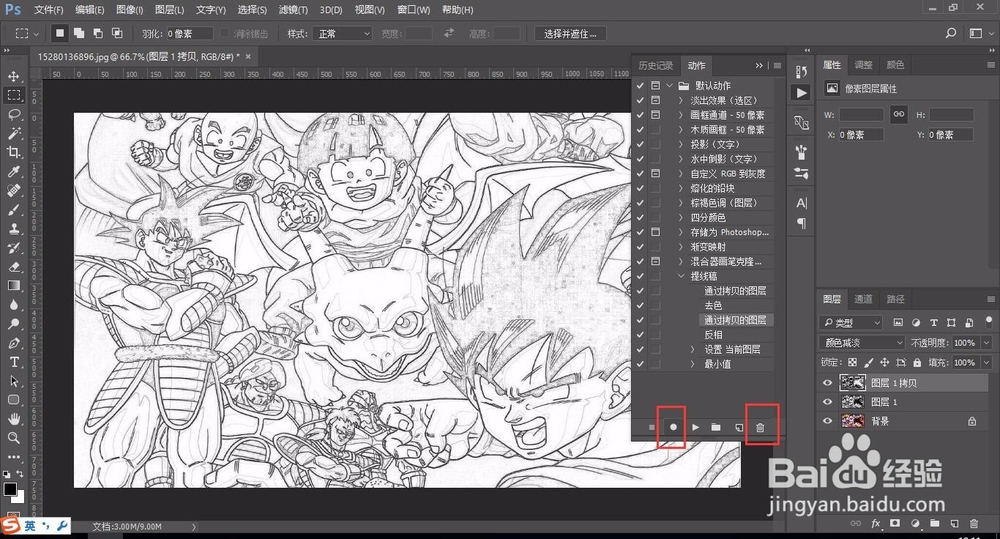Click Play Selection in Actions panel
This screenshot has width=1000, height=539.
695,427
